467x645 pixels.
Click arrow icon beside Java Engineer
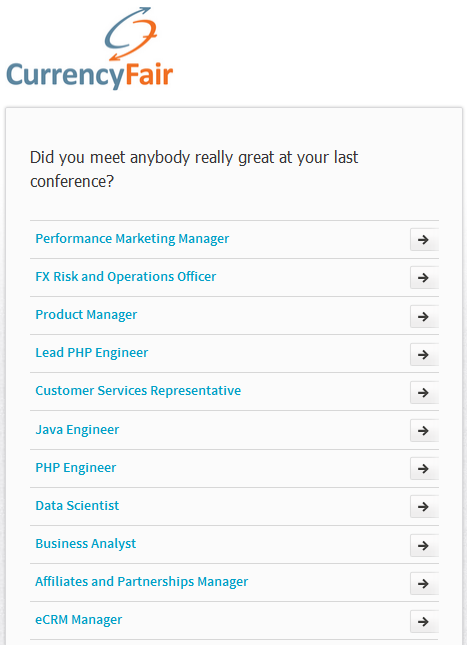[424, 431]
